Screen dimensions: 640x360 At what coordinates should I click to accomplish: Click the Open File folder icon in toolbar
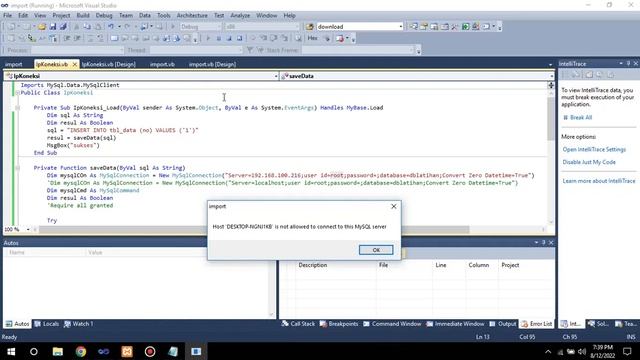coord(42,27)
